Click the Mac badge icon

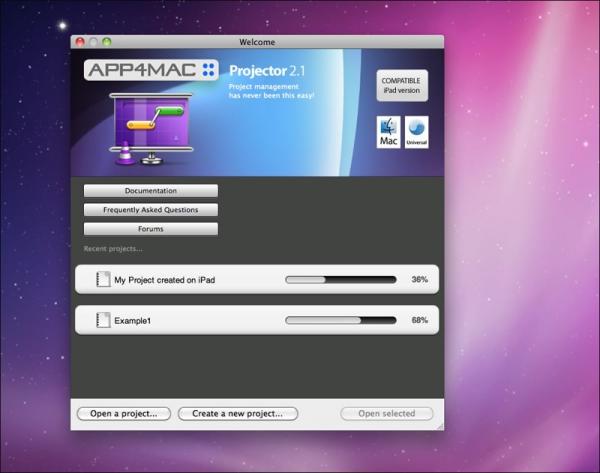[388, 132]
